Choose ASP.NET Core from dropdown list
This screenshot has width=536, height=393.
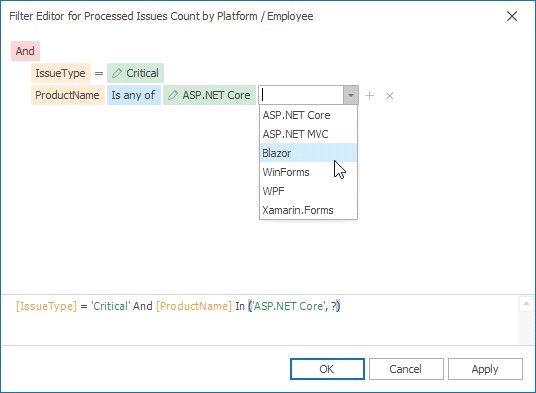pyautogui.click(x=308, y=115)
